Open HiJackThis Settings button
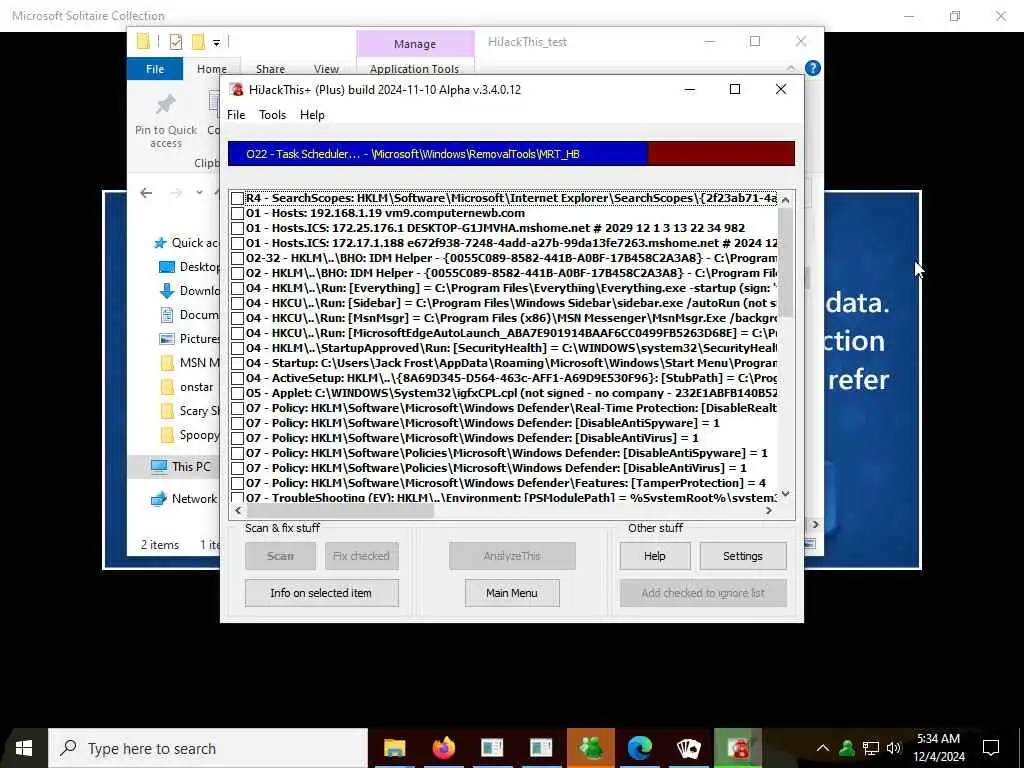The height and width of the screenshot is (768, 1024). click(743, 556)
